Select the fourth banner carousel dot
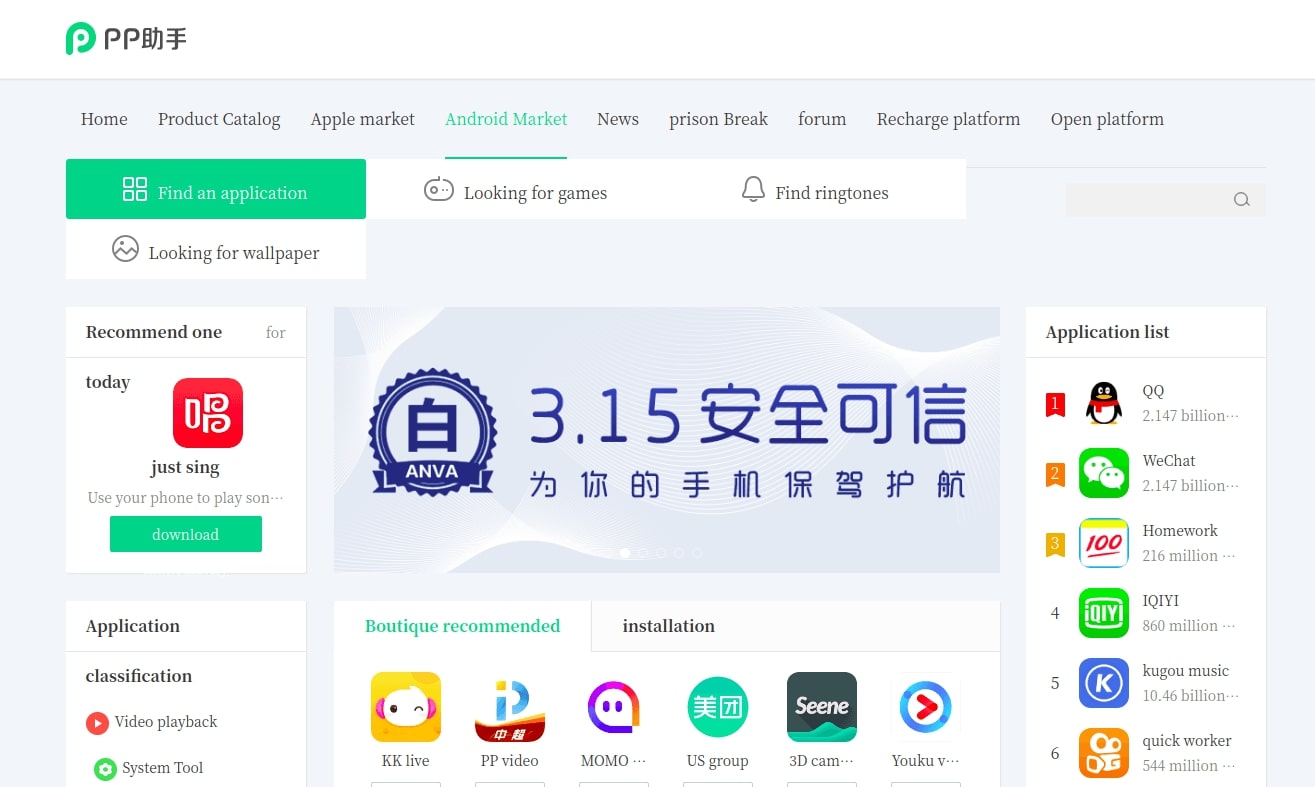Viewport: 1315px width, 787px height. [x=679, y=553]
